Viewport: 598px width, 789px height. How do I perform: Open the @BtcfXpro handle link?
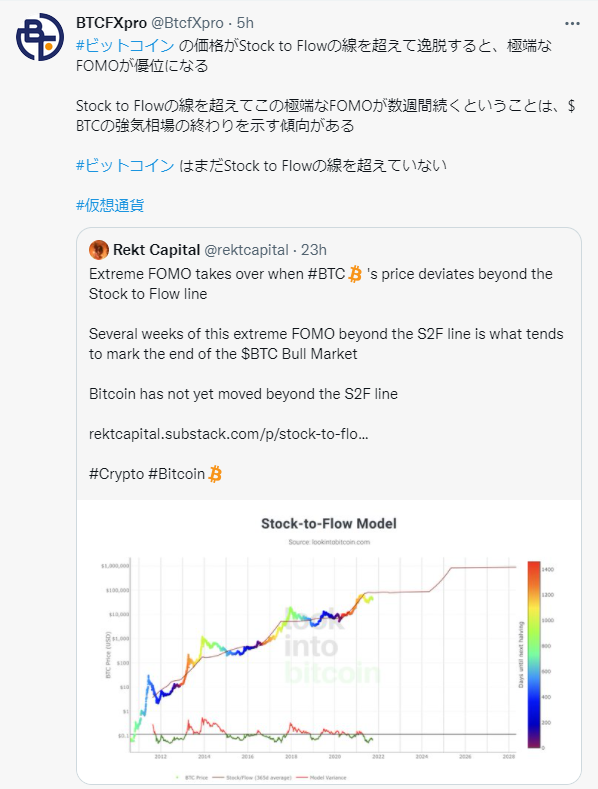187,23
